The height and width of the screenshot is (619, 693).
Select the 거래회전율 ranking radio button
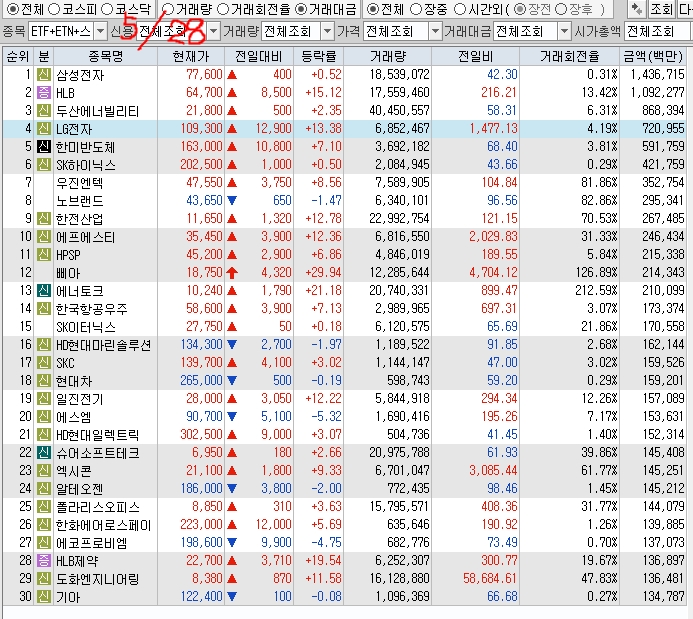tap(223, 8)
